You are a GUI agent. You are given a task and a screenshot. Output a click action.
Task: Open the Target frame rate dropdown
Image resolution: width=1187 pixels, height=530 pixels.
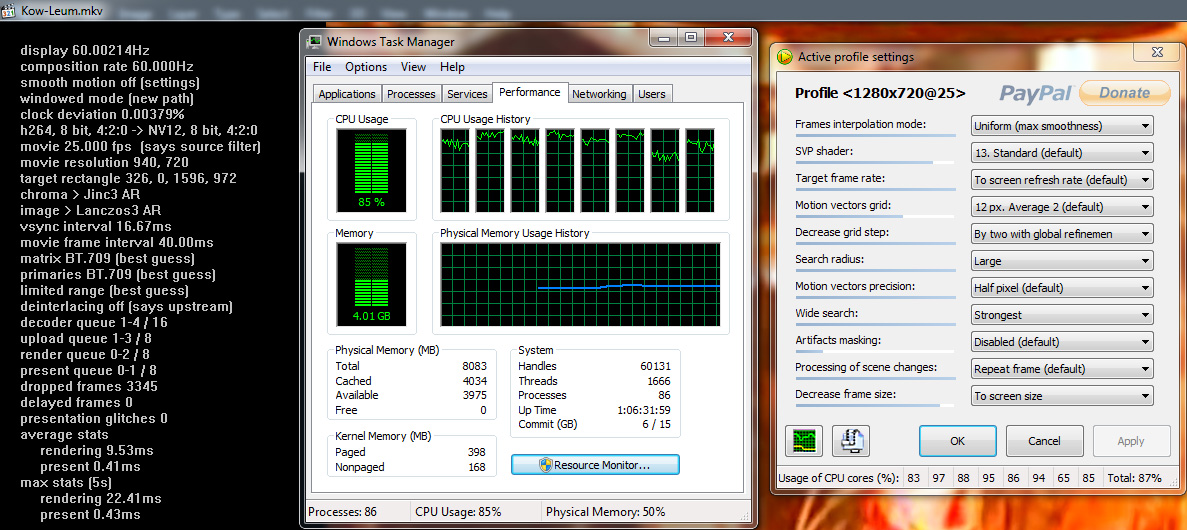[1062, 180]
